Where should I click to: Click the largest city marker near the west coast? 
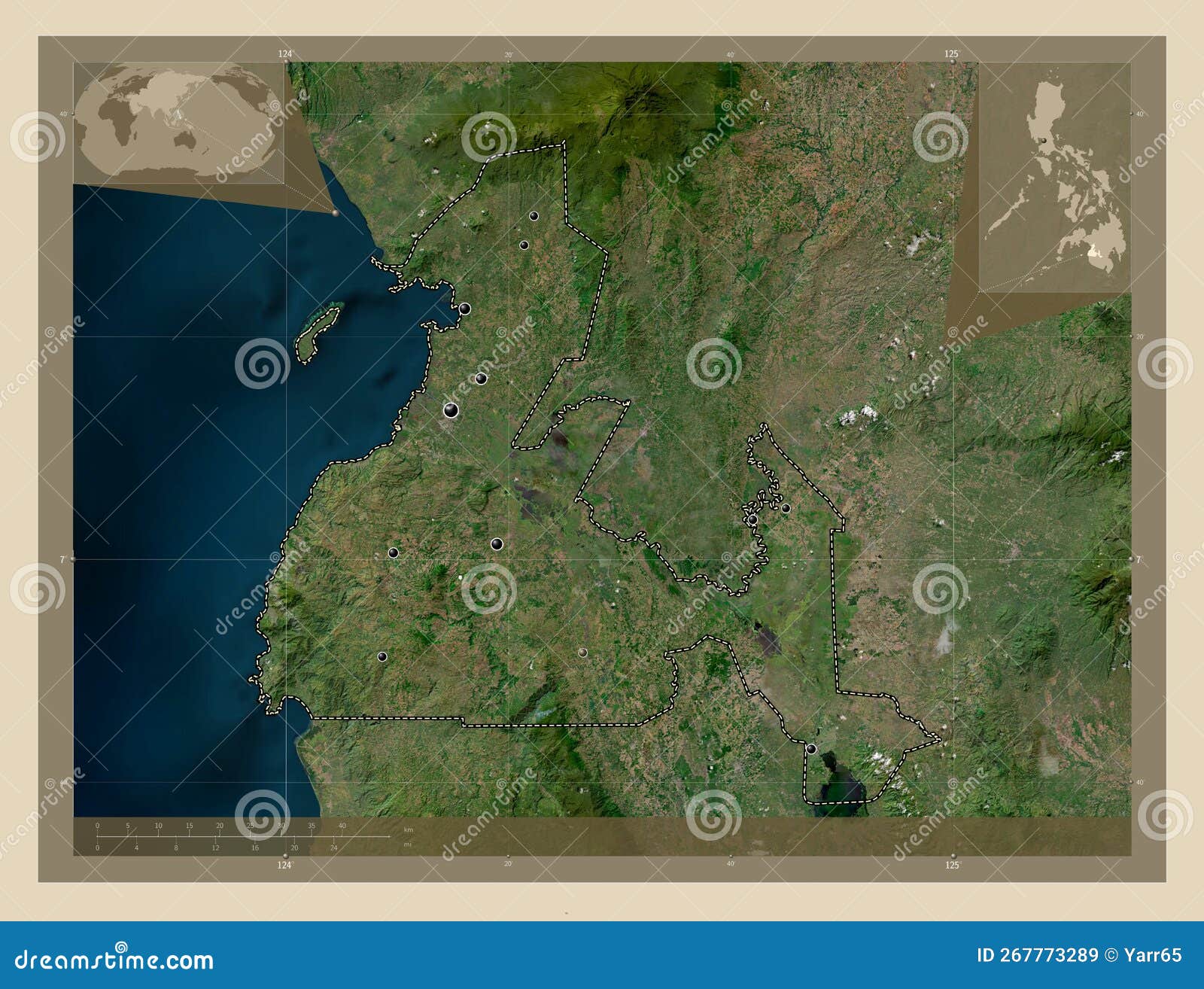pos(451,410)
